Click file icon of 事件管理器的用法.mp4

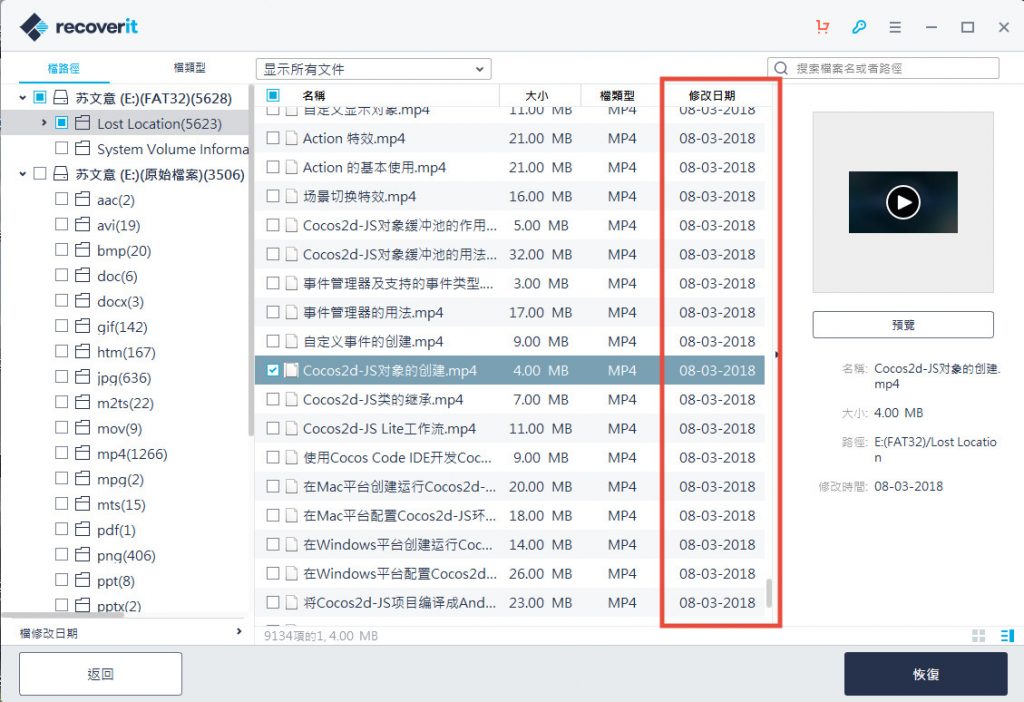click(291, 312)
